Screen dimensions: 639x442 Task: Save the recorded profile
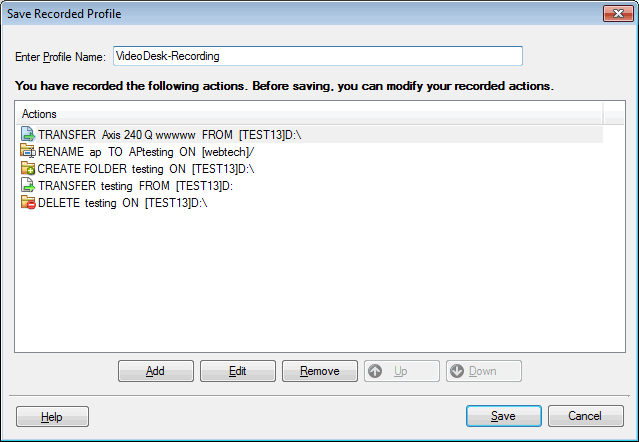503,416
